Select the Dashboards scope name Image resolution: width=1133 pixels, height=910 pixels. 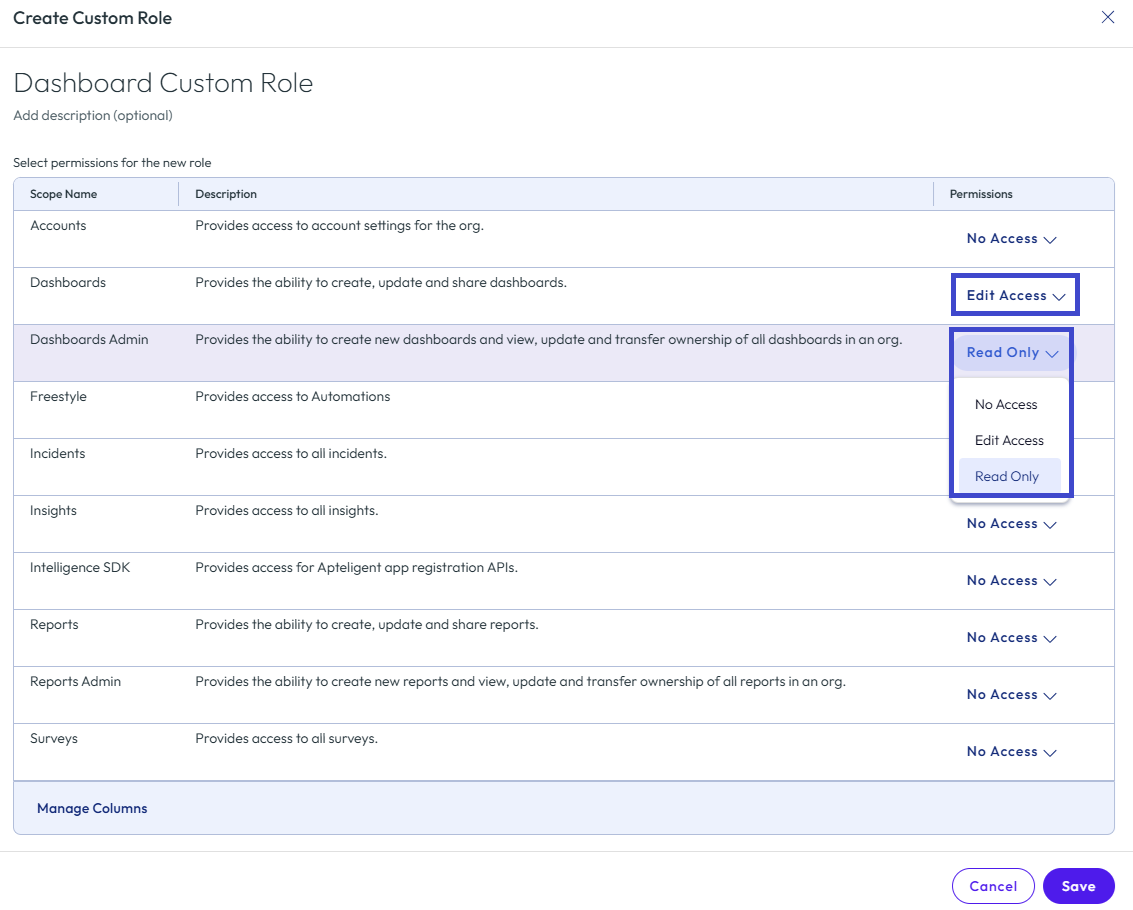pos(68,283)
